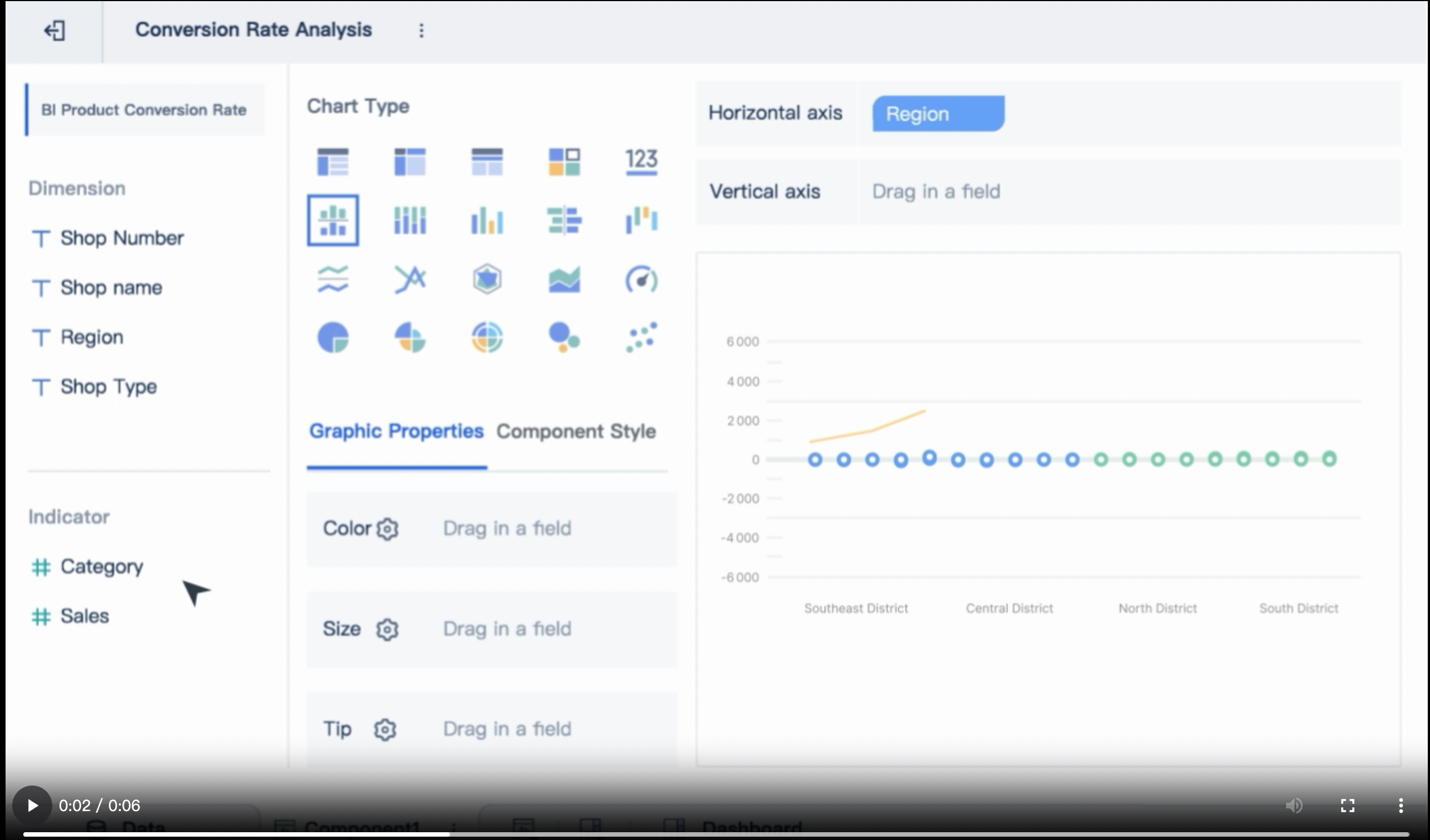Screen dimensions: 1430x840
Task: Click the Chart Type heading
Action: point(358,106)
